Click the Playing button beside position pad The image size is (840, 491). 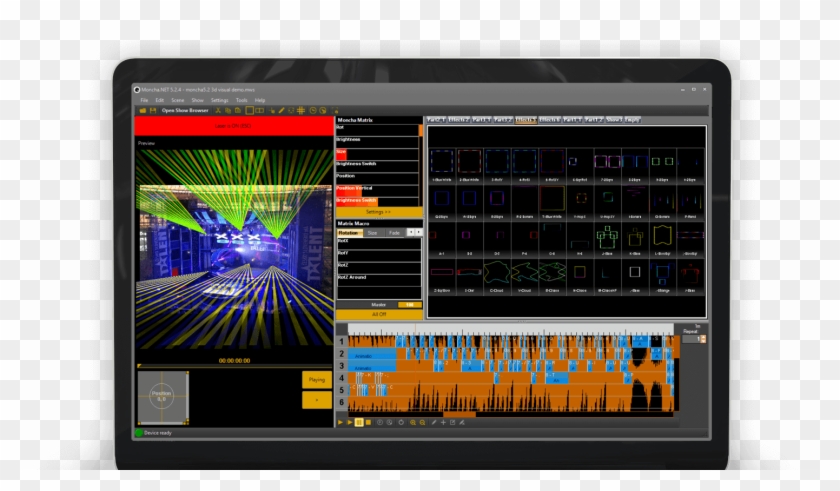[316, 380]
